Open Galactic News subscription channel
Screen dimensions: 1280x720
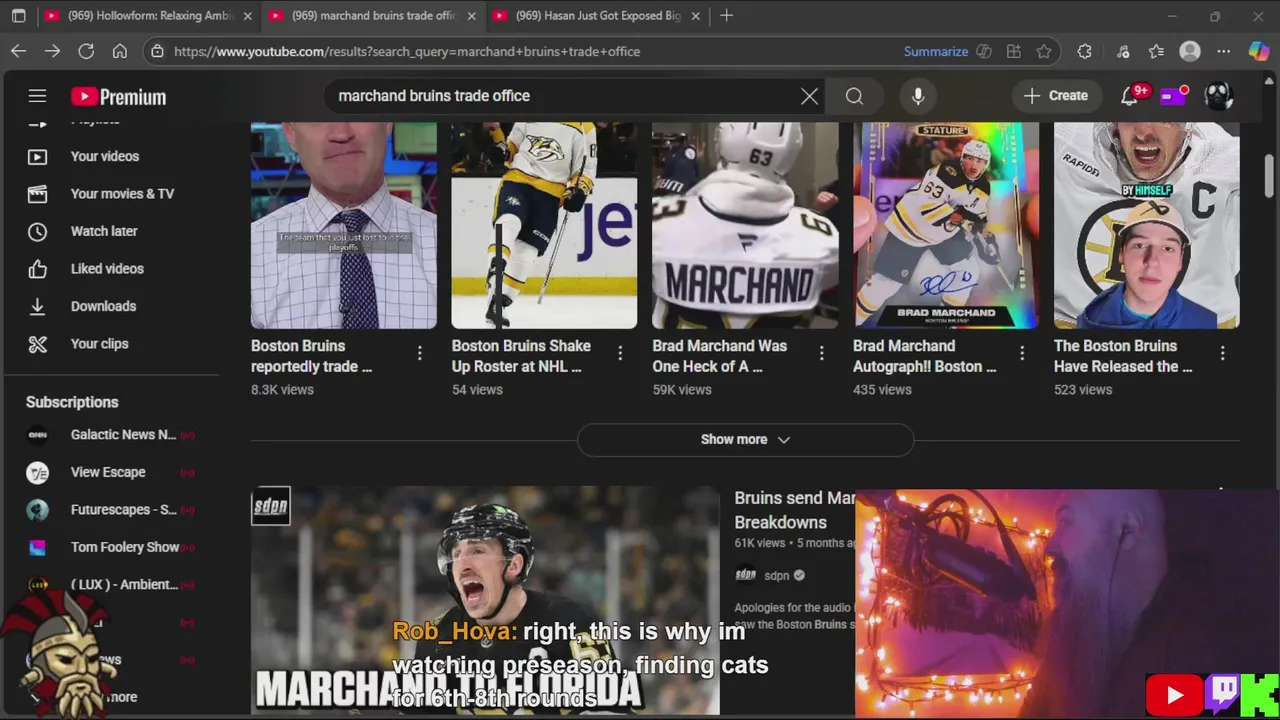pyautogui.click(x=110, y=435)
